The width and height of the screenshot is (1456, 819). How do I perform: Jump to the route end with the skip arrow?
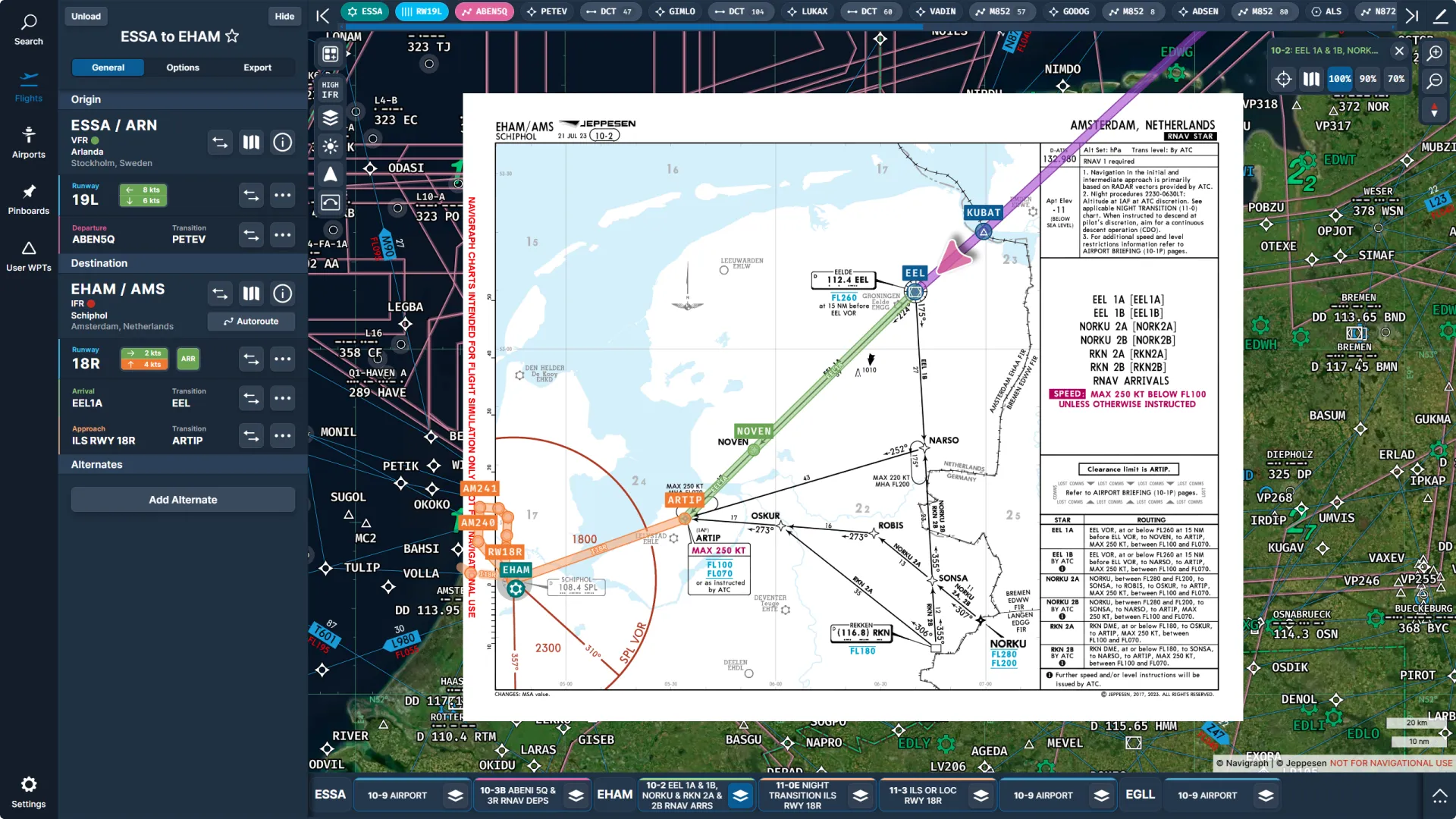pyautogui.click(x=1411, y=14)
